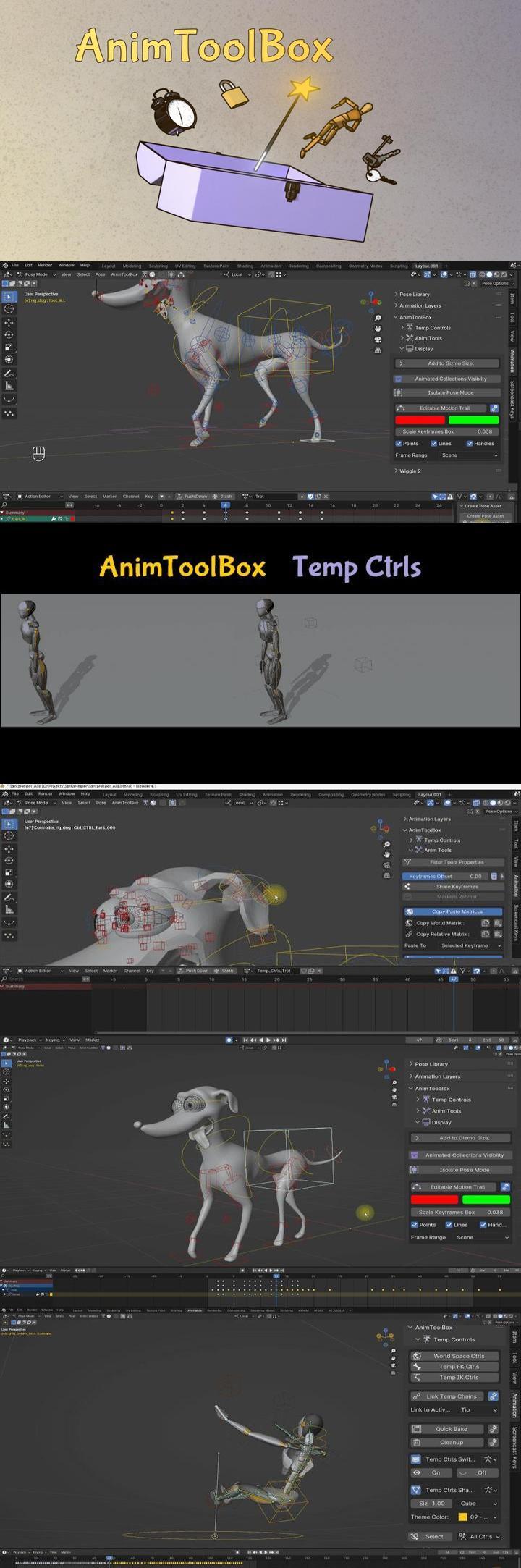Open the gear settings next to Cleanup
Viewport: 521px width, 1568px height.
[x=493, y=1442]
